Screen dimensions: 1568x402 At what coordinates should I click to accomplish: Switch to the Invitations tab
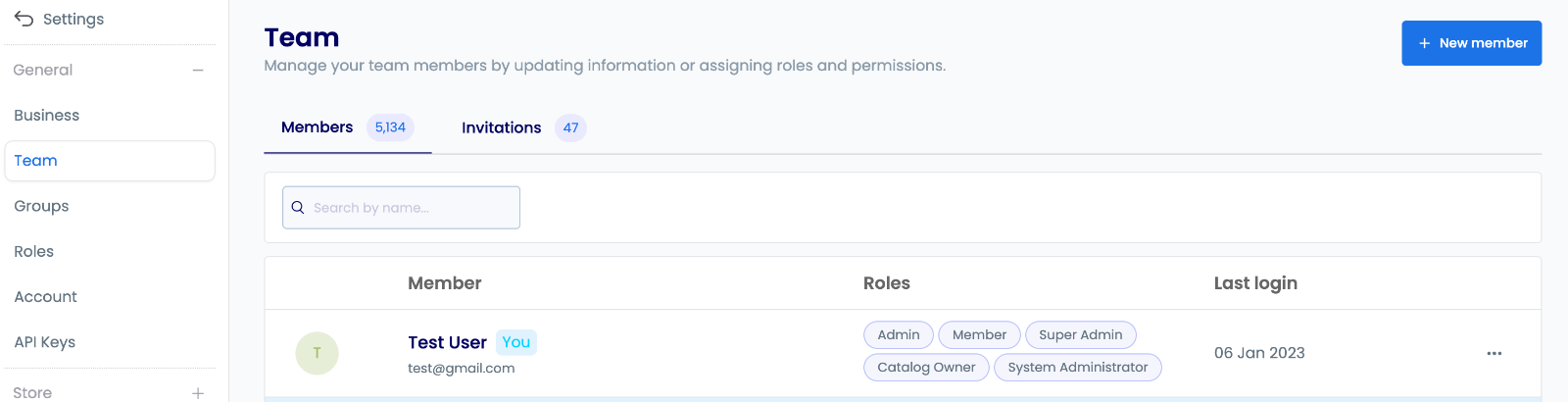[502, 127]
